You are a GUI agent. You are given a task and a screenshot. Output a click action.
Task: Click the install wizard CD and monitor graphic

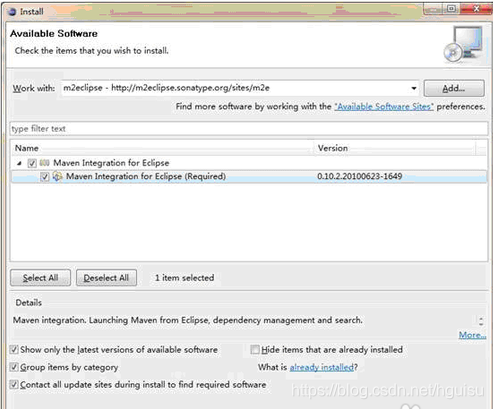tap(464, 44)
